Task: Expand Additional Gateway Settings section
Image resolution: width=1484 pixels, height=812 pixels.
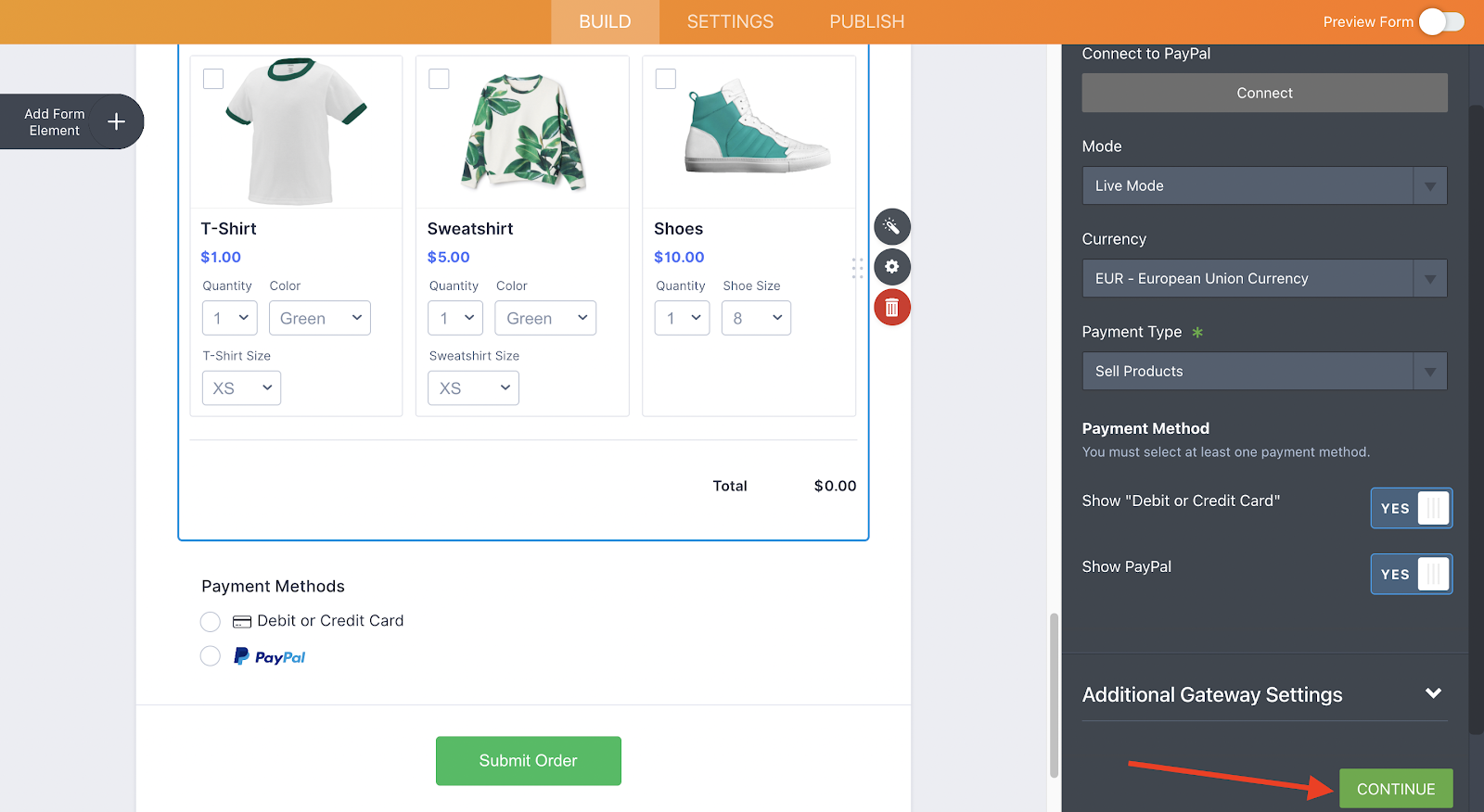Action: tap(1264, 694)
